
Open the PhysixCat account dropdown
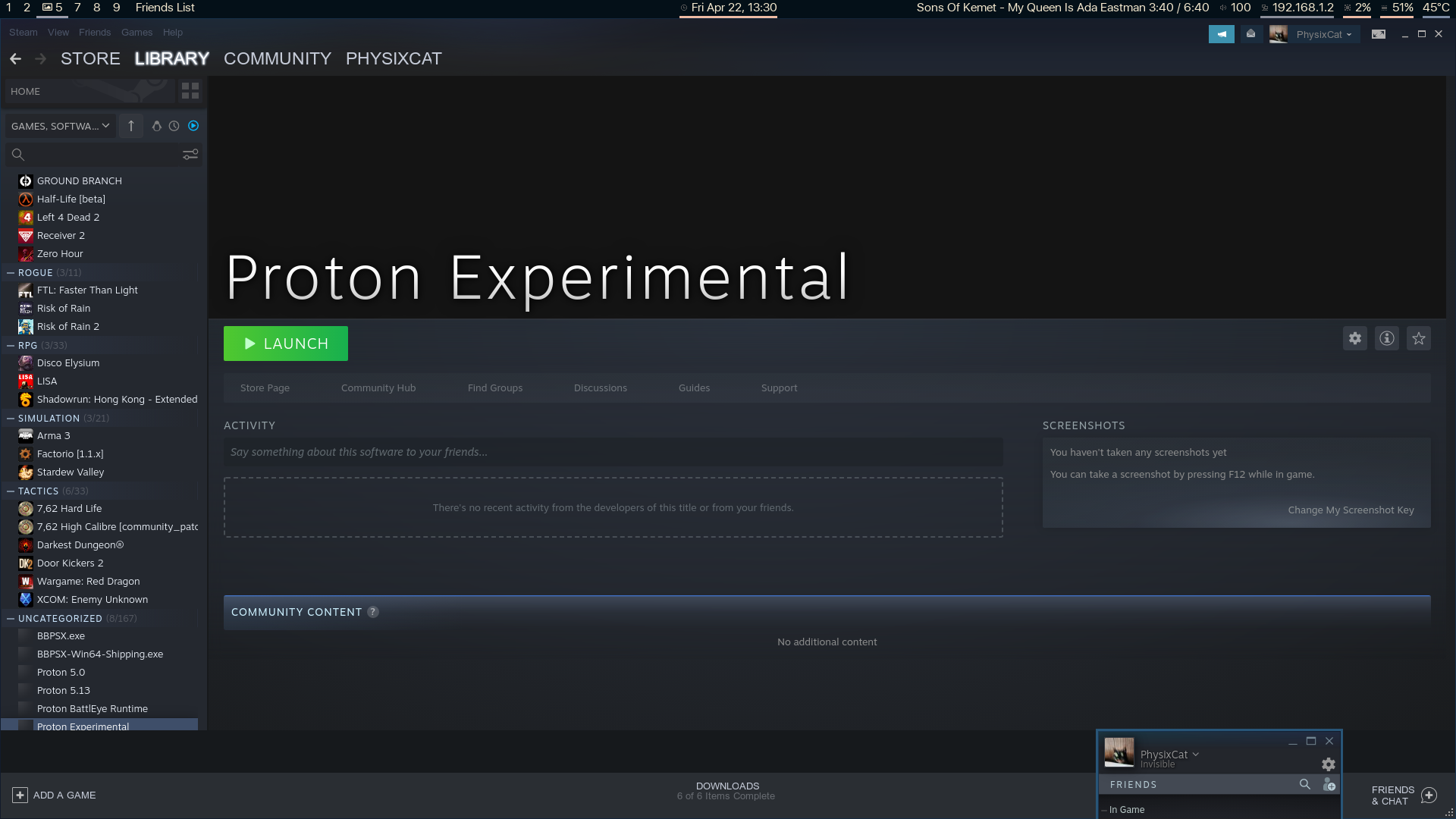click(x=1324, y=34)
